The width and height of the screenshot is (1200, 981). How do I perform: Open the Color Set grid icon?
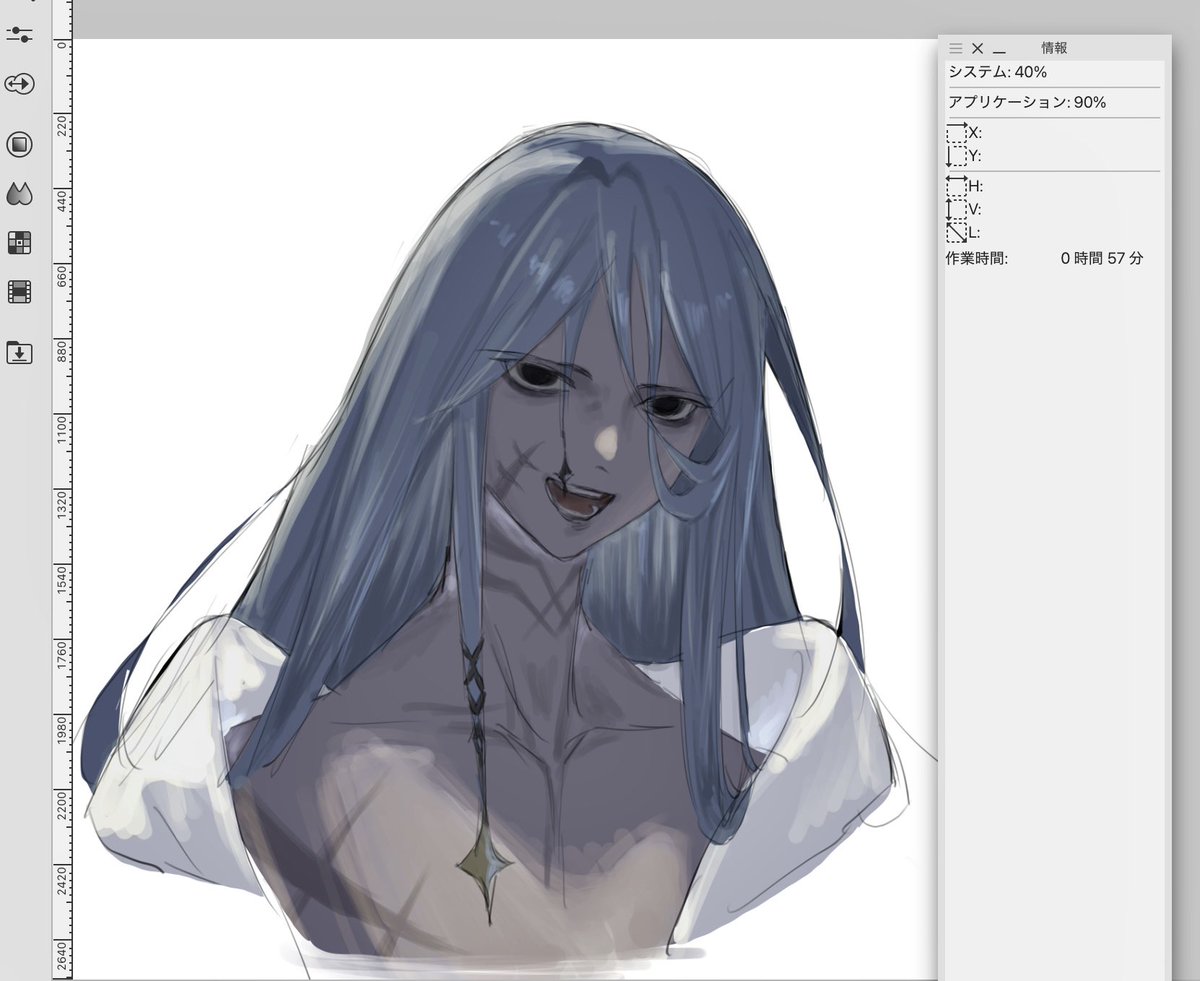tap(19, 242)
